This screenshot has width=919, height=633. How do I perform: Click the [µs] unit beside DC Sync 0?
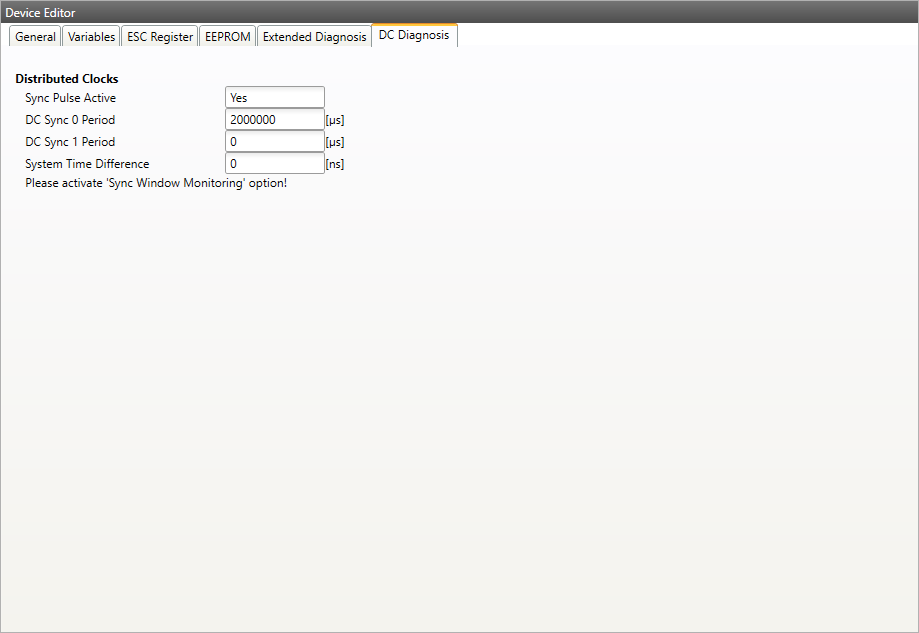[335, 120]
